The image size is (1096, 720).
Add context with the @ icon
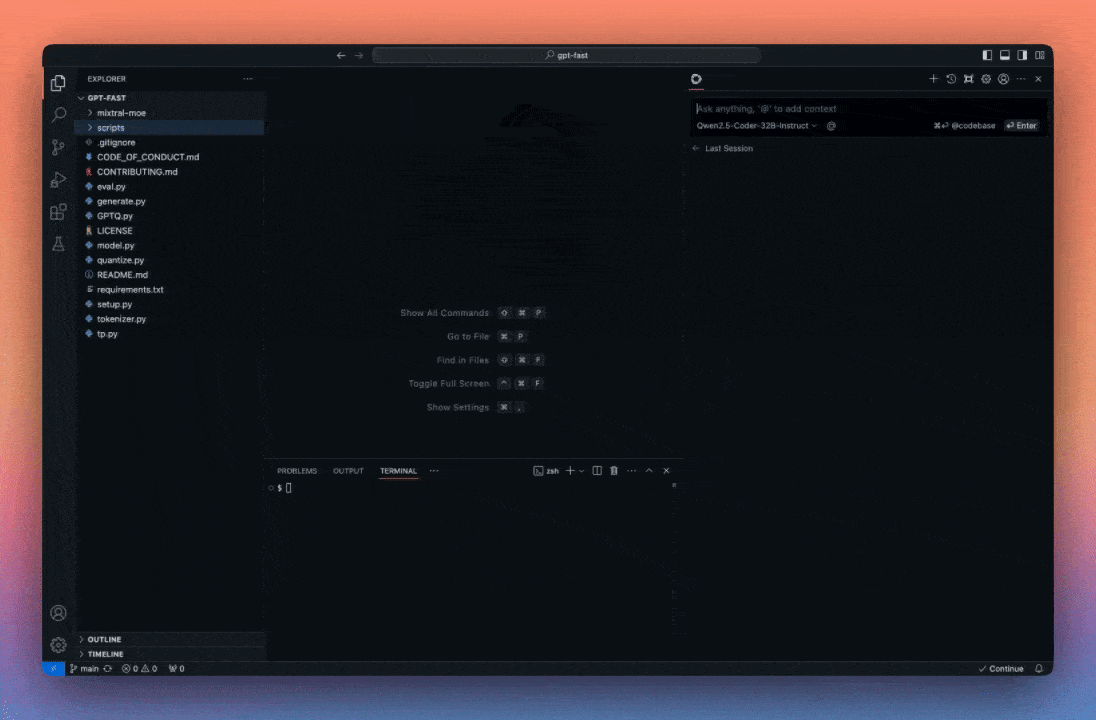831,126
